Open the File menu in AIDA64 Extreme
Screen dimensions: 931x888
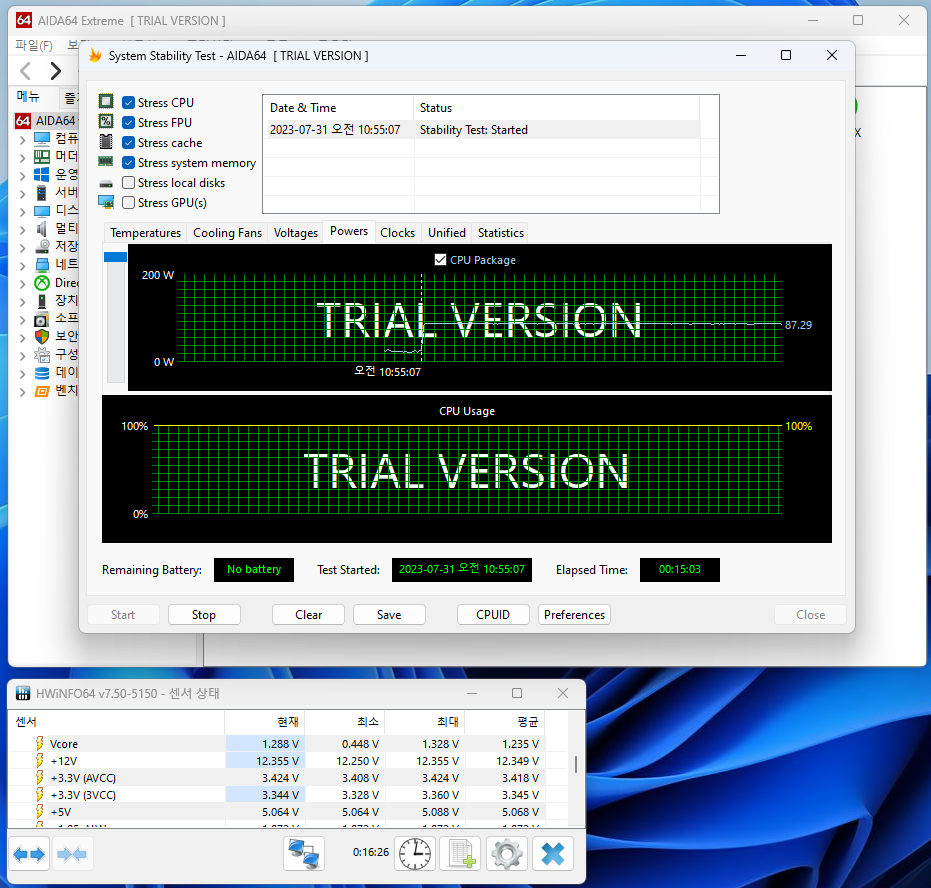pyautogui.click(x=34, y=45)
